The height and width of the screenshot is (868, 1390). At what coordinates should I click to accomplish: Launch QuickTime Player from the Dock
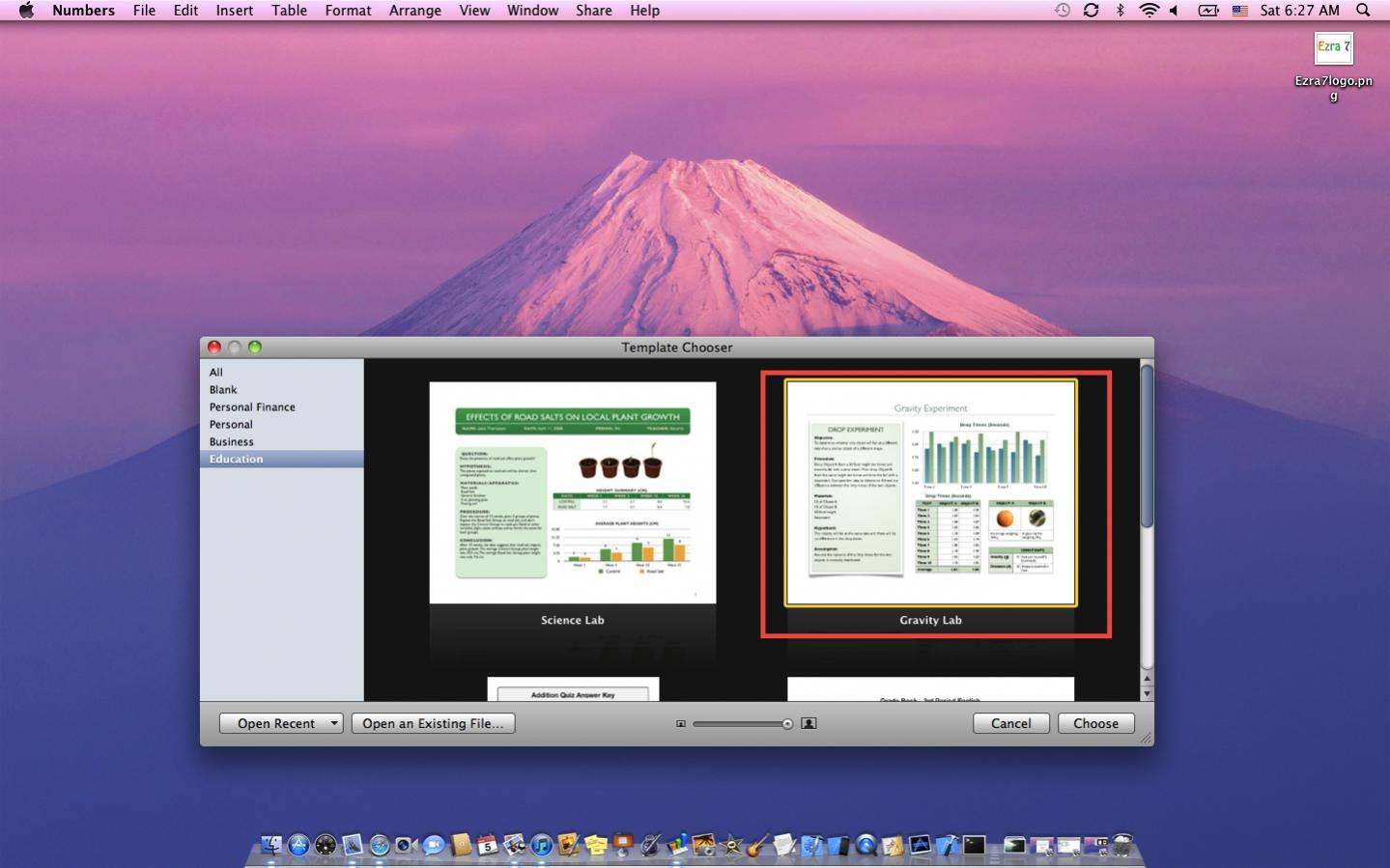(866, 846)
